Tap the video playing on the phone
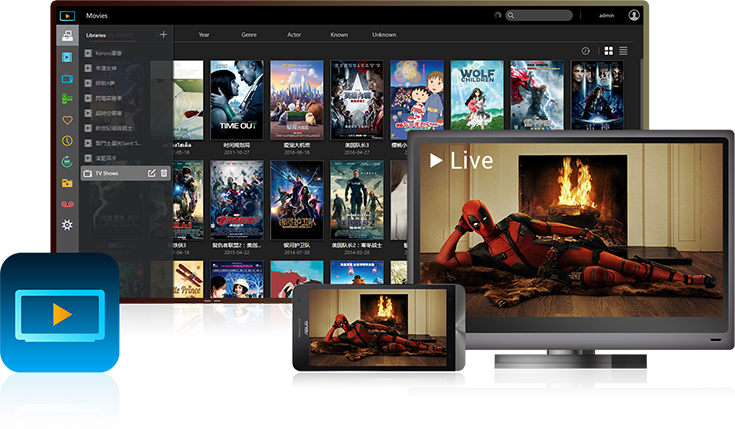This screenshot has width=735, height=429. 377,327
